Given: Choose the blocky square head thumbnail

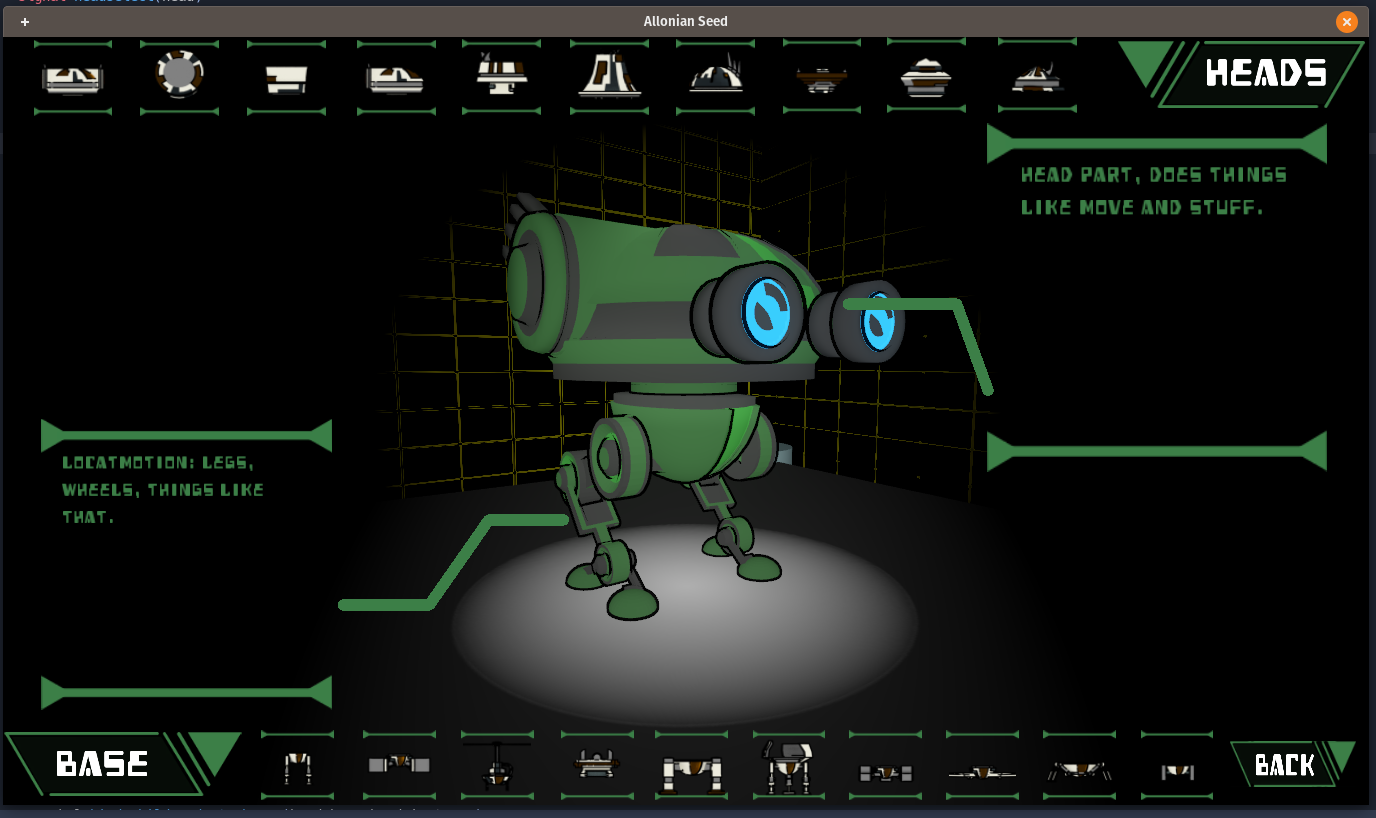Looking at the screenshot, I should pyautogui.click(x=287, y=78).
